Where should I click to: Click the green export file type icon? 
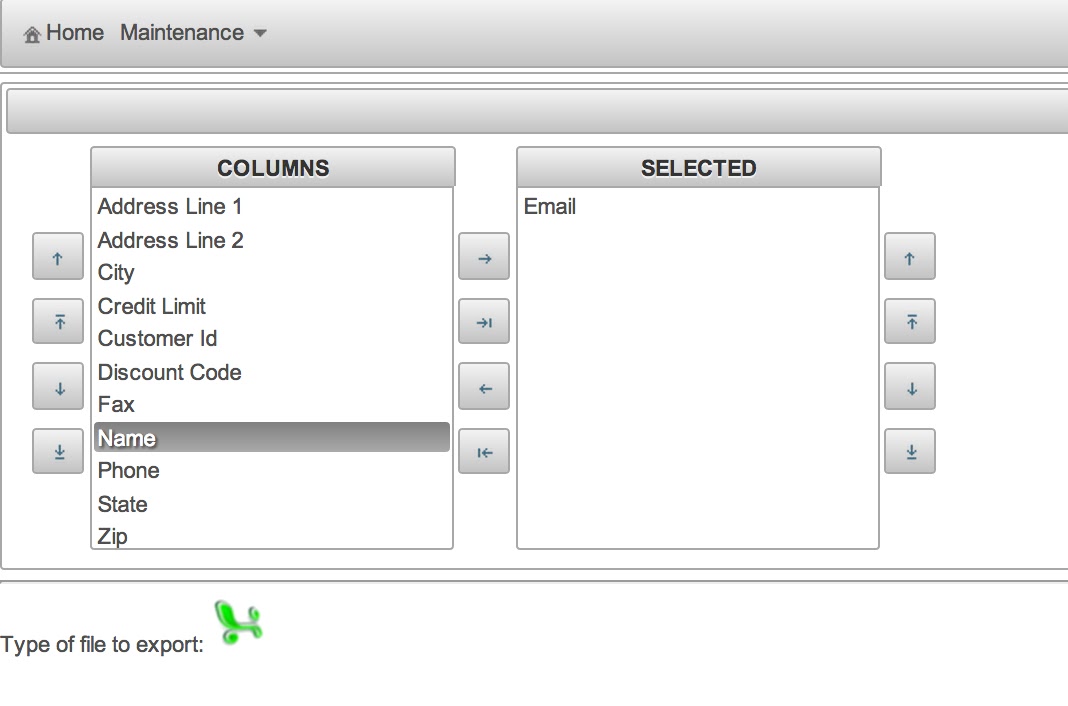click(x=238, y=622)
